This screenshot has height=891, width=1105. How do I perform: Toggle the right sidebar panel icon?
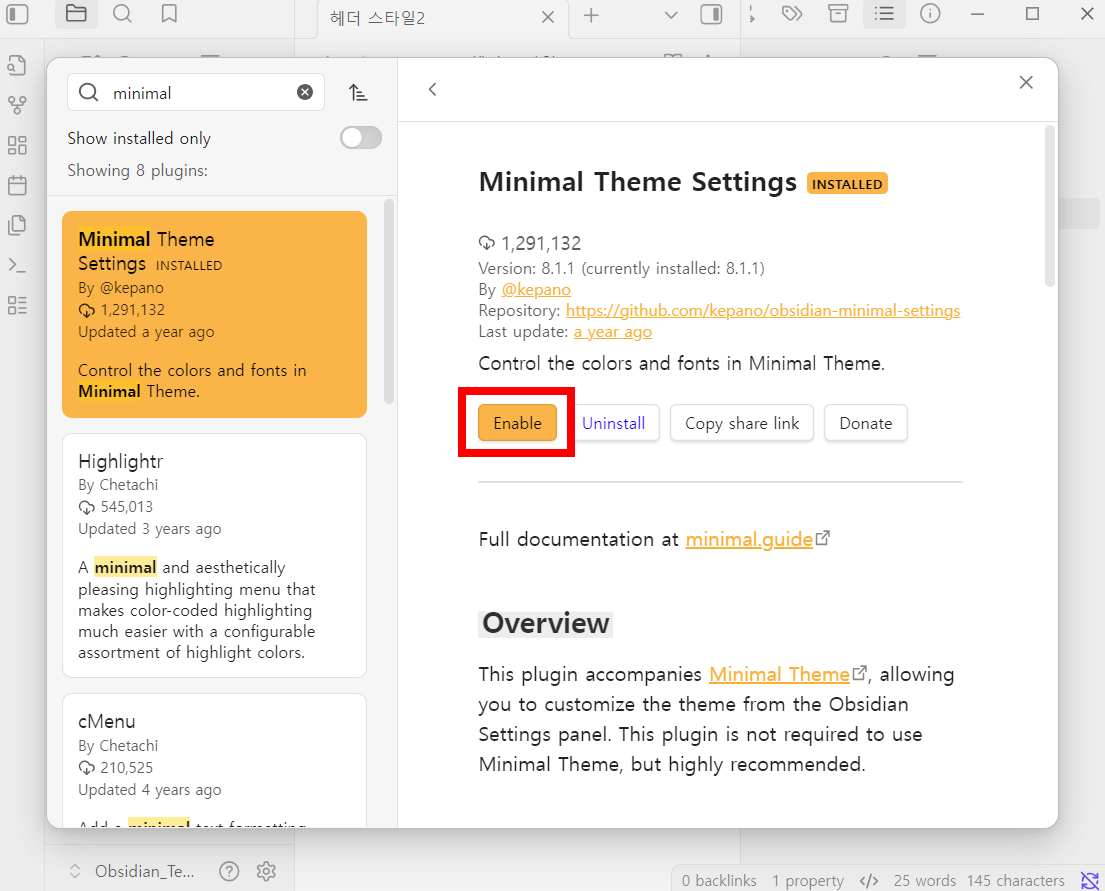[711, 14]
